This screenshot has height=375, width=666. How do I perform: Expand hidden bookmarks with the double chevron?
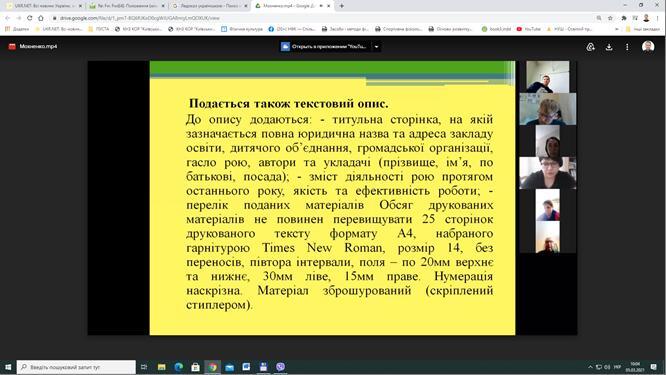[617, 29]
